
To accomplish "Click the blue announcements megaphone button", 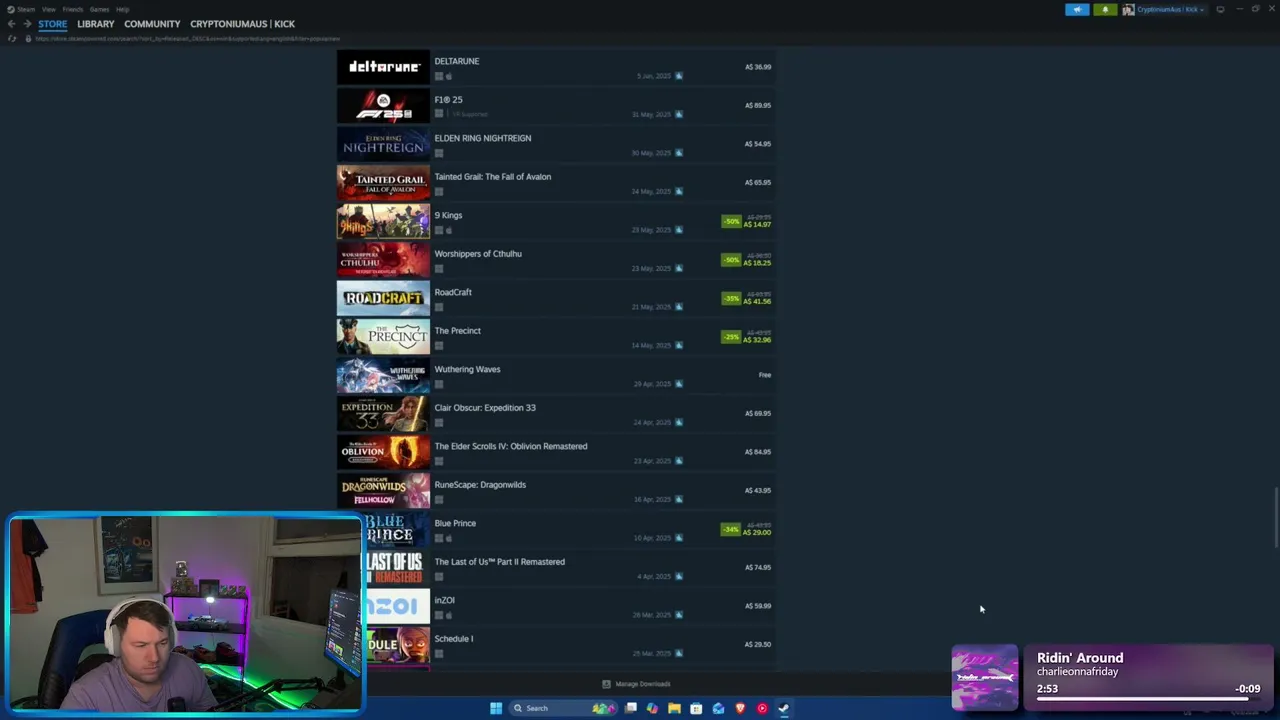I will [1077, 9].
